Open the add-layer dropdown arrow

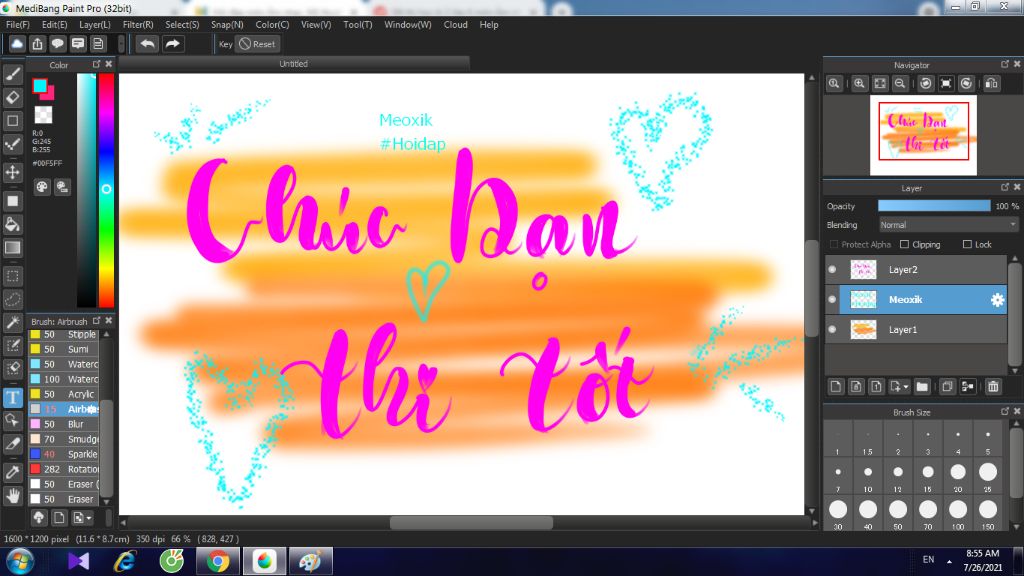coord(906,387)
